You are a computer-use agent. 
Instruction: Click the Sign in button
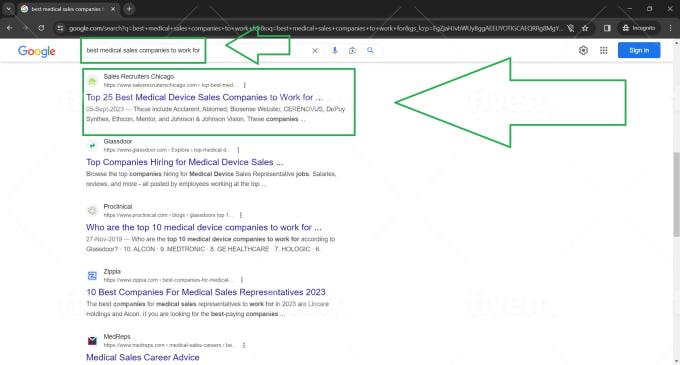[x=639, y=50]
